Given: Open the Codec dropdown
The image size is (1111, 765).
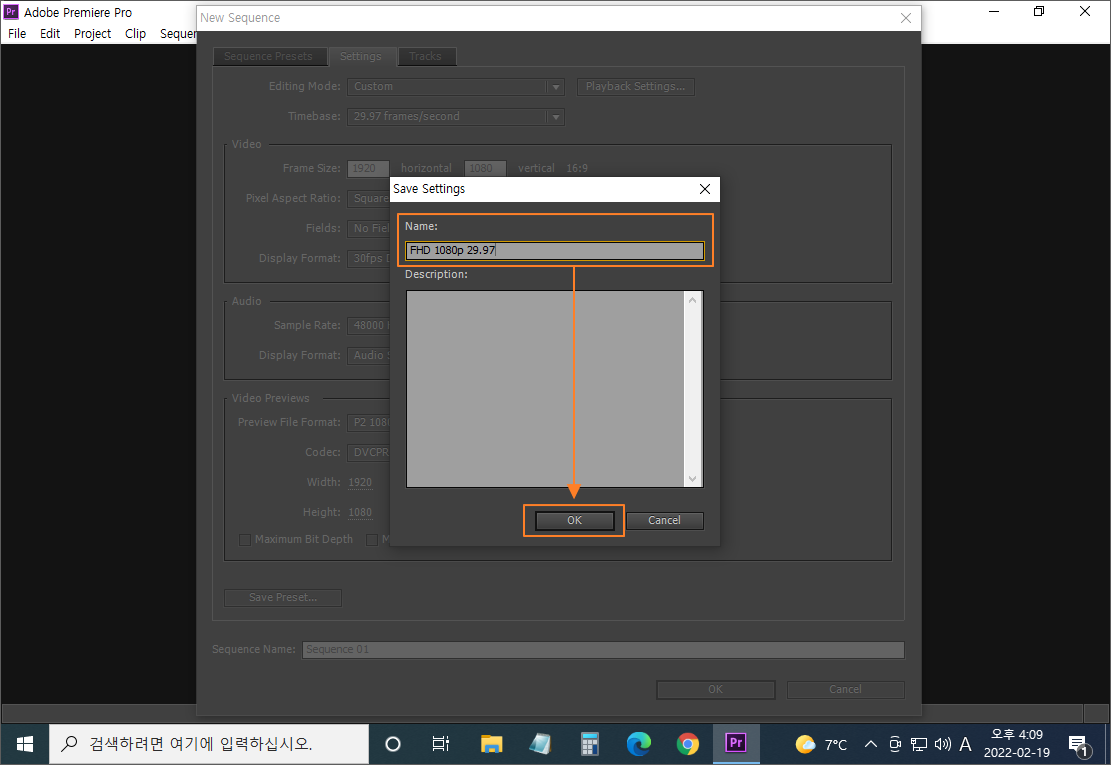Looking at the screenshot, I should 368,453.
